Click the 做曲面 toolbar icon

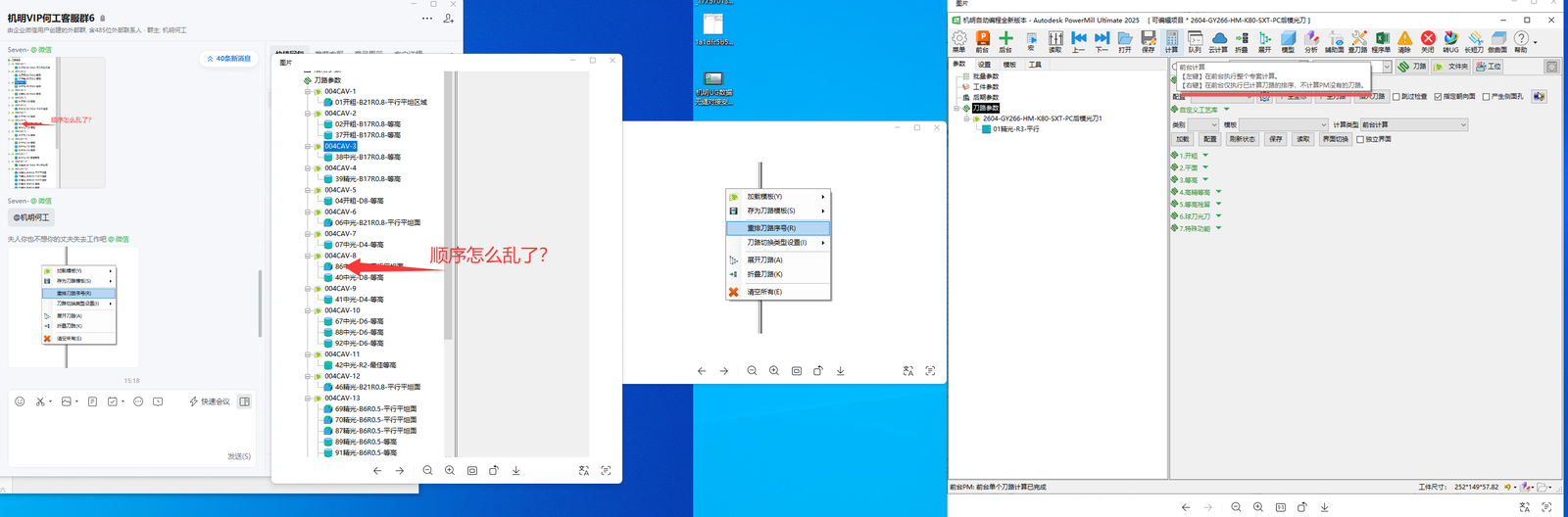coord(1497,41)
